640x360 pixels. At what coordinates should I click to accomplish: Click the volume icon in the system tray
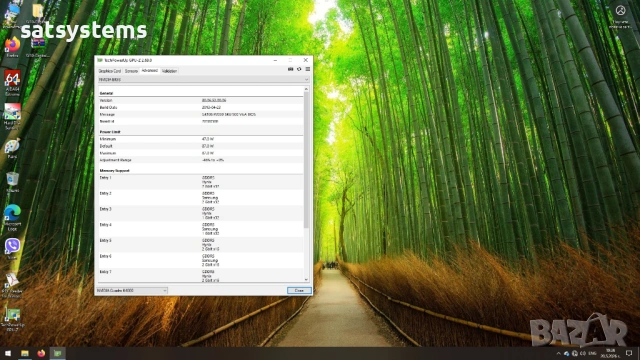pos(583,353)
